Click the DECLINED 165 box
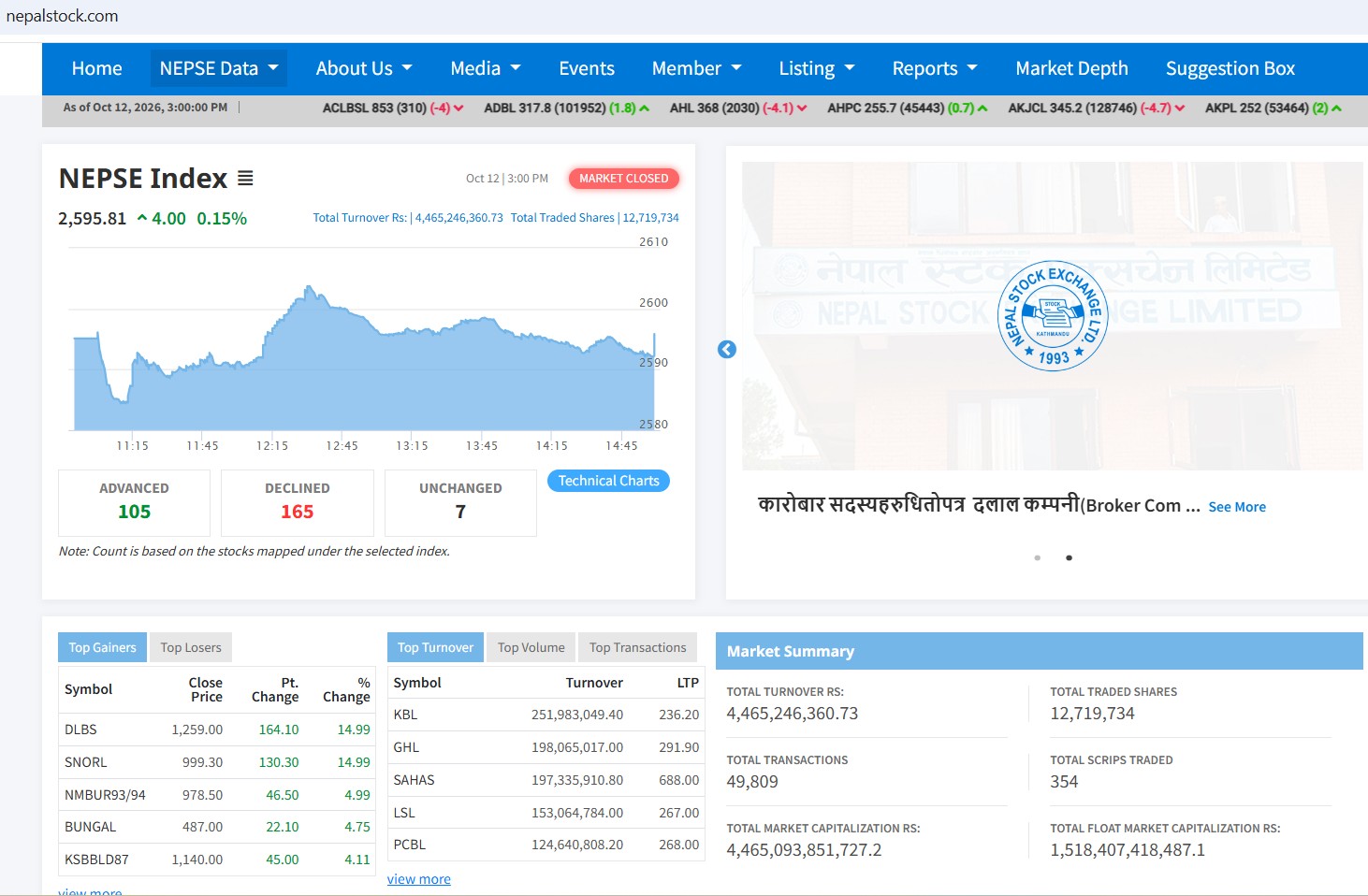The width and height of the screenshot is (1368, 896). [298, 502]
